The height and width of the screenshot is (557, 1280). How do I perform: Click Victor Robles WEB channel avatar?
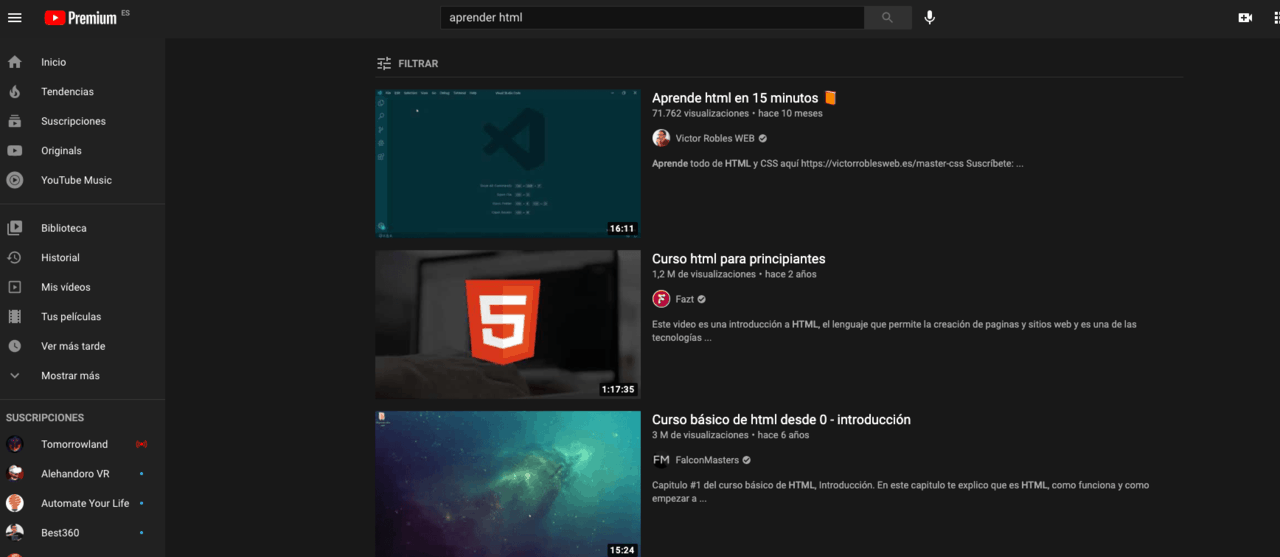pyautogui.click(x=661, y=138)
